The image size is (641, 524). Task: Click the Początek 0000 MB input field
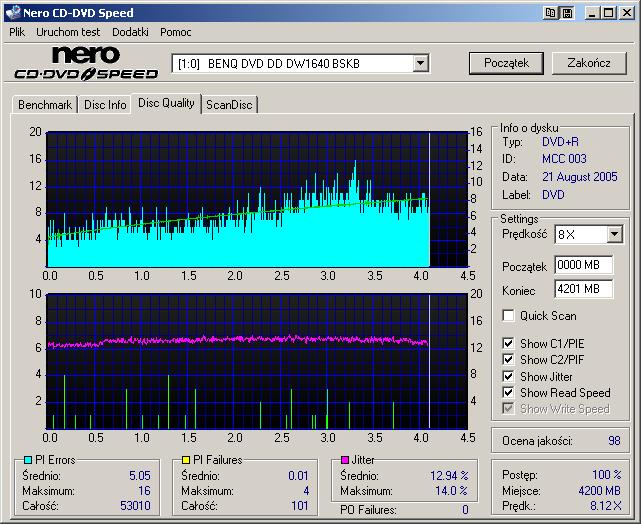[584, 265]
